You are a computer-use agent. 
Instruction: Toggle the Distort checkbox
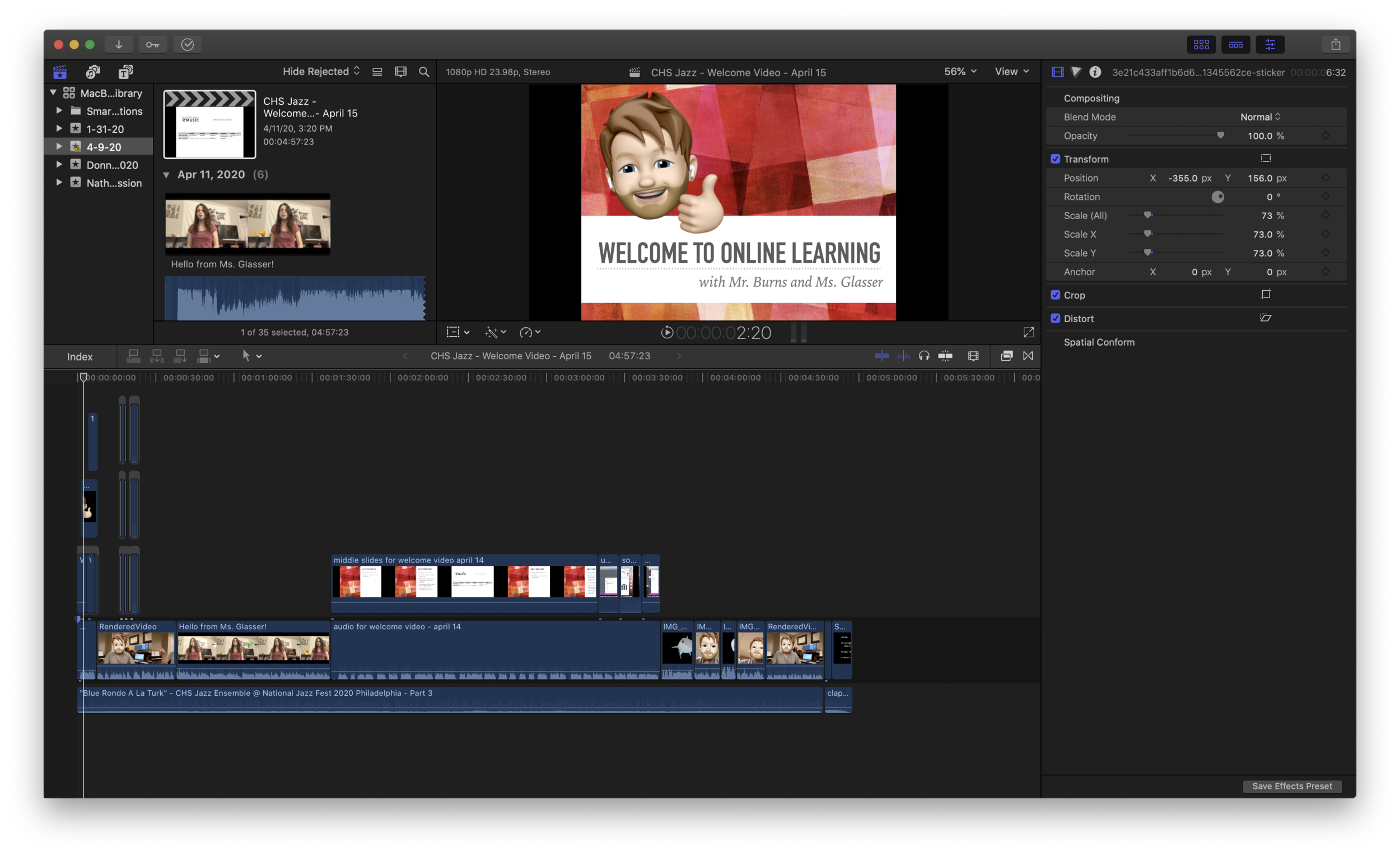[1055, 318]
